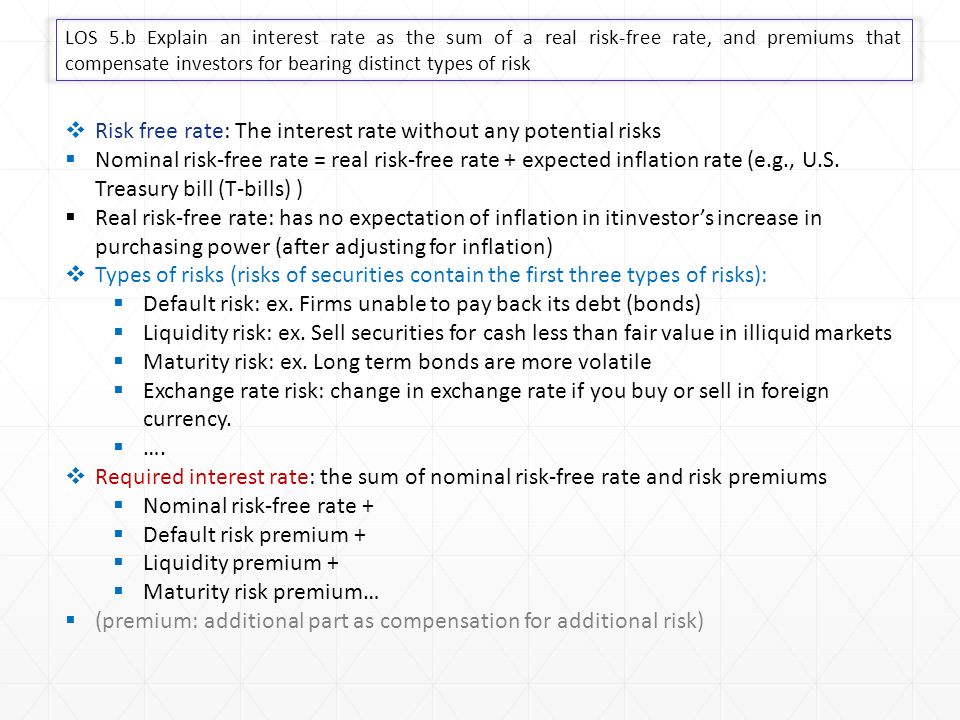Click the 'Maturity risk: ex. Long term bonds' line
This screenshot has width=960, height=720.
click(x=397, y=361)
